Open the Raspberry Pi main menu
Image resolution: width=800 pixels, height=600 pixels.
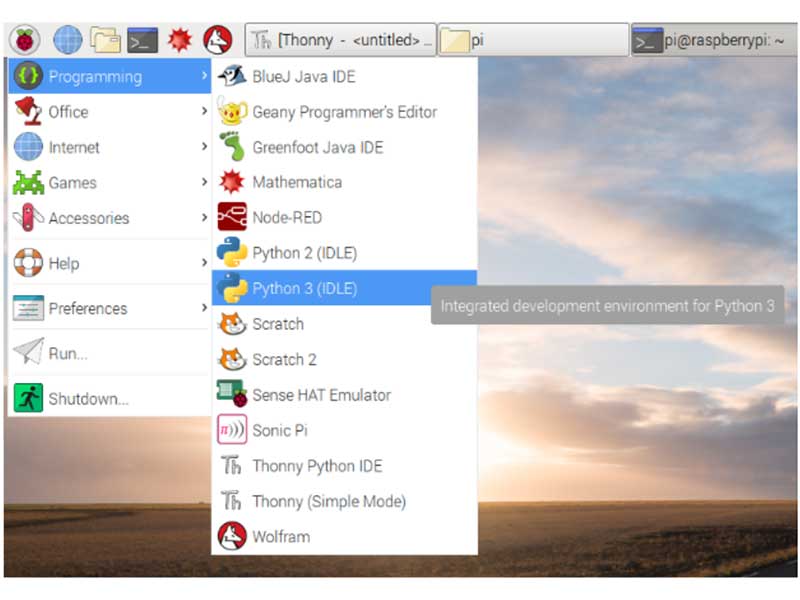tap(24, 40)
